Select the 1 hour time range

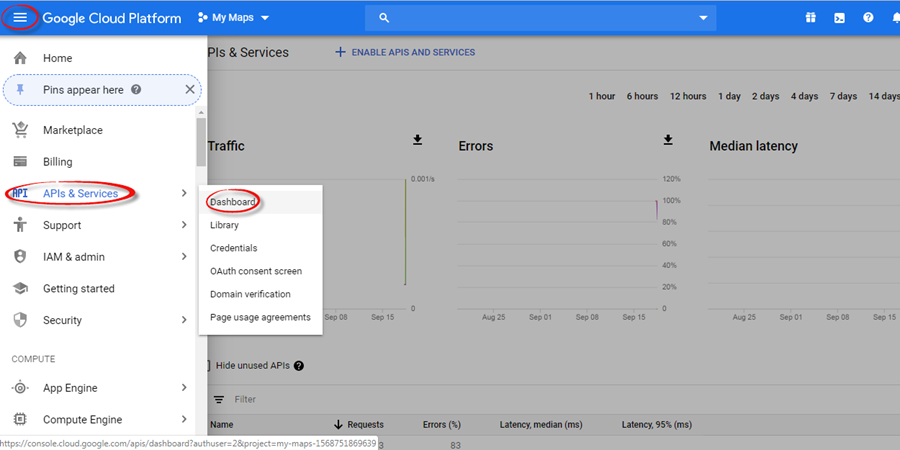pyautogui.click(x=602, y=96)
